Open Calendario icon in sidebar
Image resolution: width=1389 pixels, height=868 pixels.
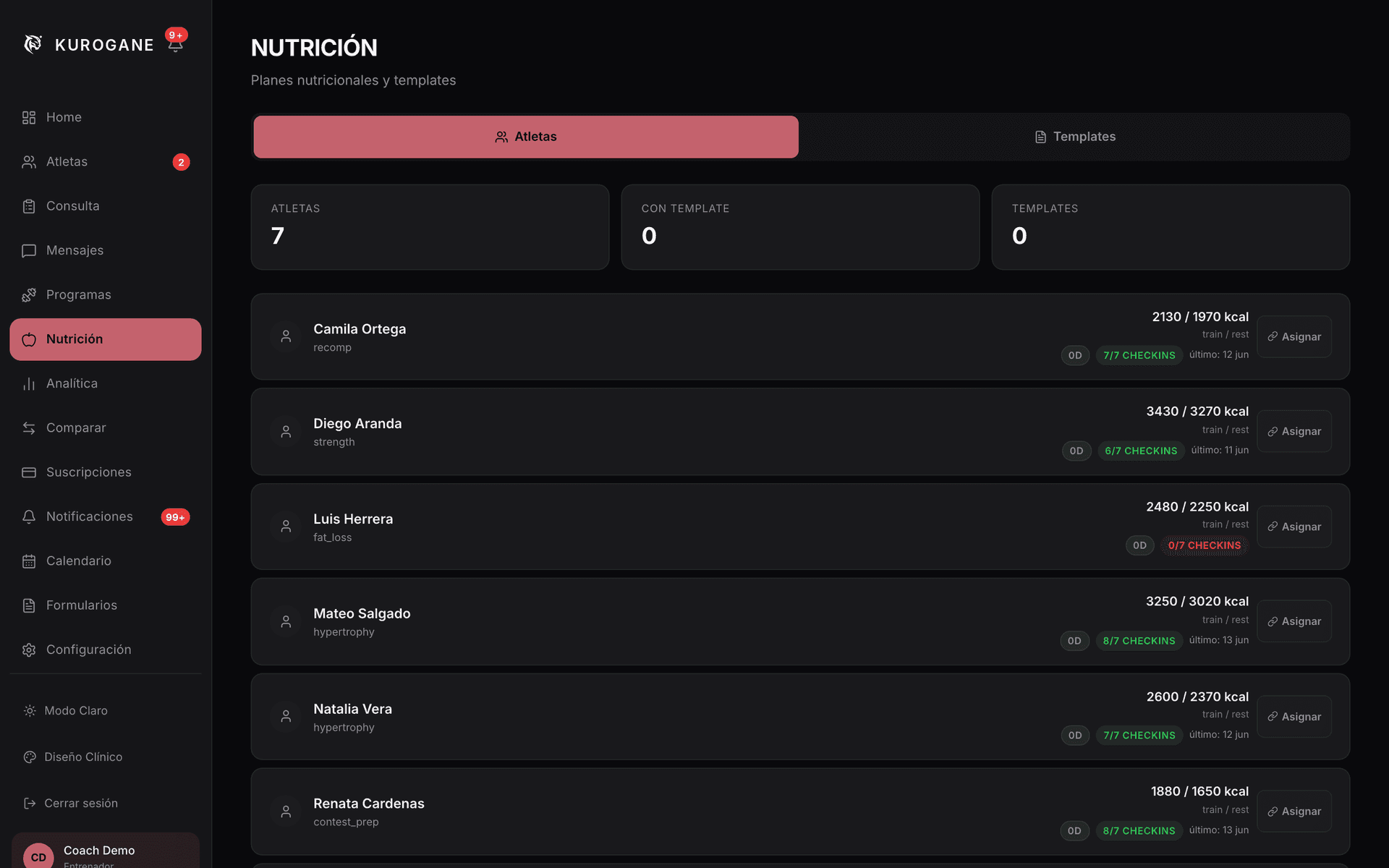[x=29, y=561]
